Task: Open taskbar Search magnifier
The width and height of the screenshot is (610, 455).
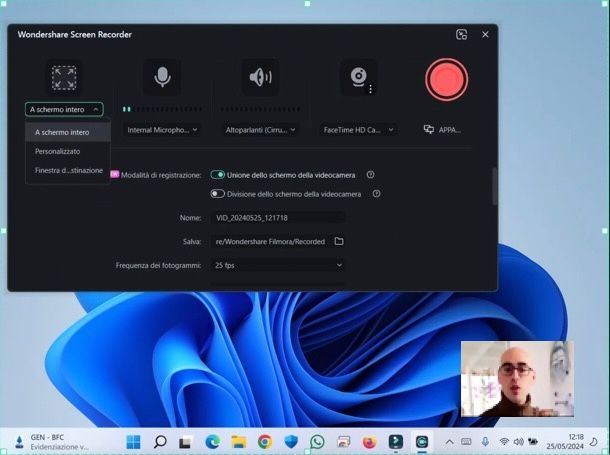Action: click(x=160, y=442)
